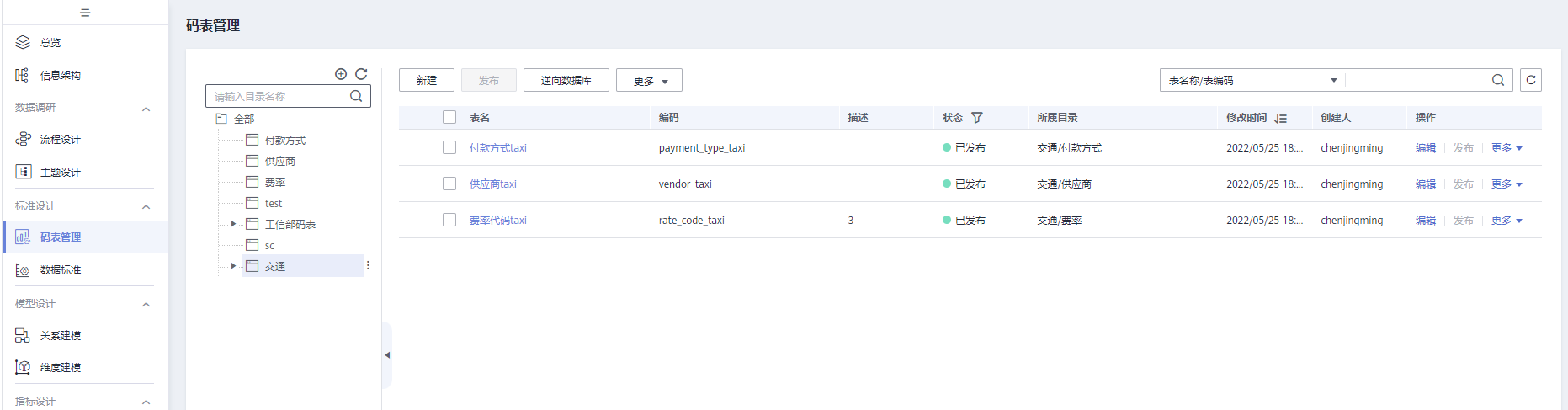1568x410 pixels.
Task: Click the directory name search field
Action: tap(278, 96)
